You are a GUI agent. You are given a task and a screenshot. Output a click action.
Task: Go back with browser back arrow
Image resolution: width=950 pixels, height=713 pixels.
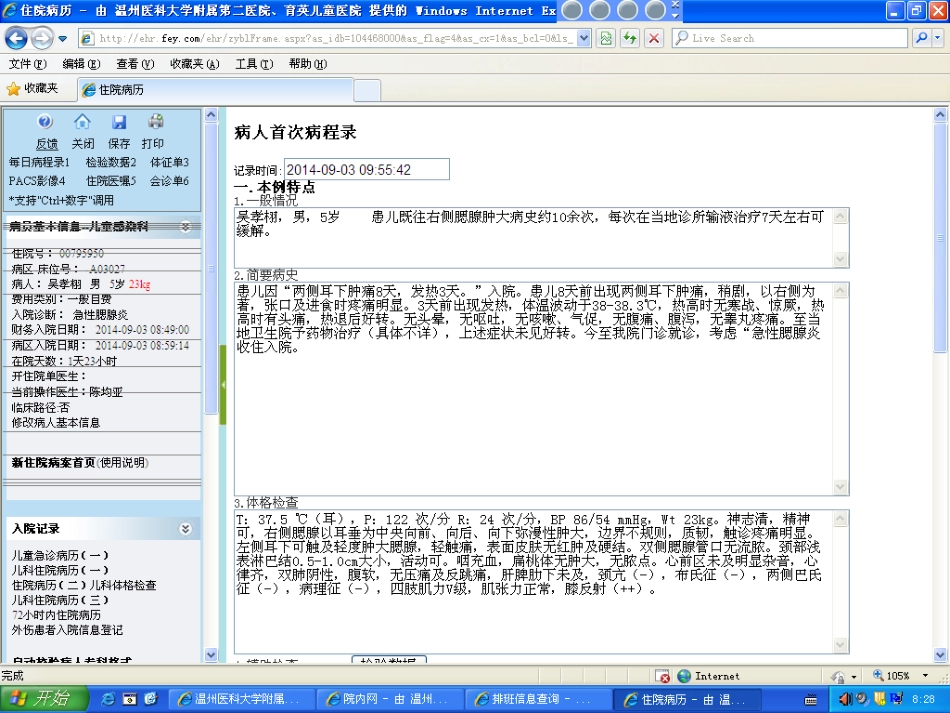[x=16, y=39]
